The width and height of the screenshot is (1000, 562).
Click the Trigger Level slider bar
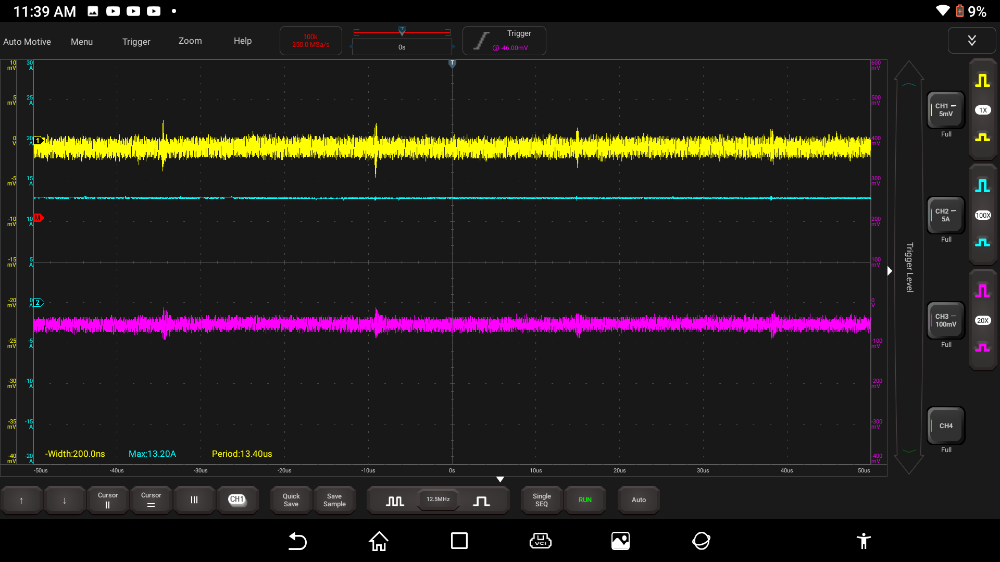point(908,266)
